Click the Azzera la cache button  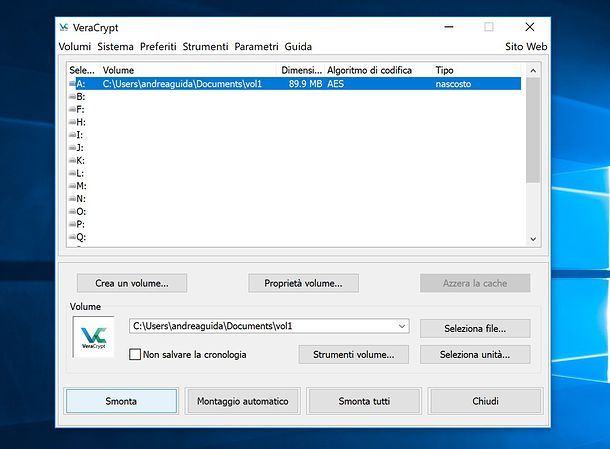click(475, 283)
